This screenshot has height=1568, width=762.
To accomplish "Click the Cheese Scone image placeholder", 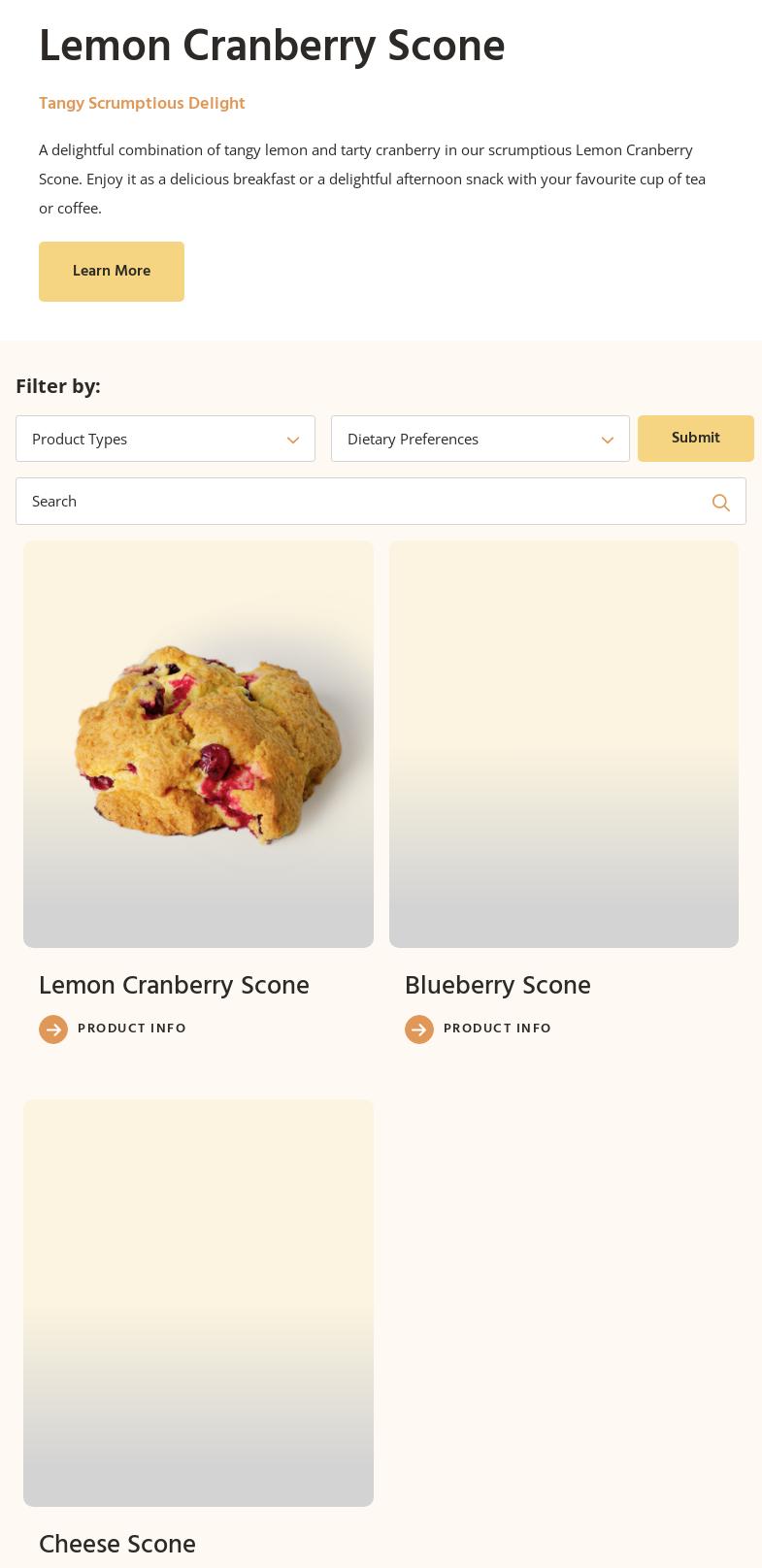I will pos(198,1302).
